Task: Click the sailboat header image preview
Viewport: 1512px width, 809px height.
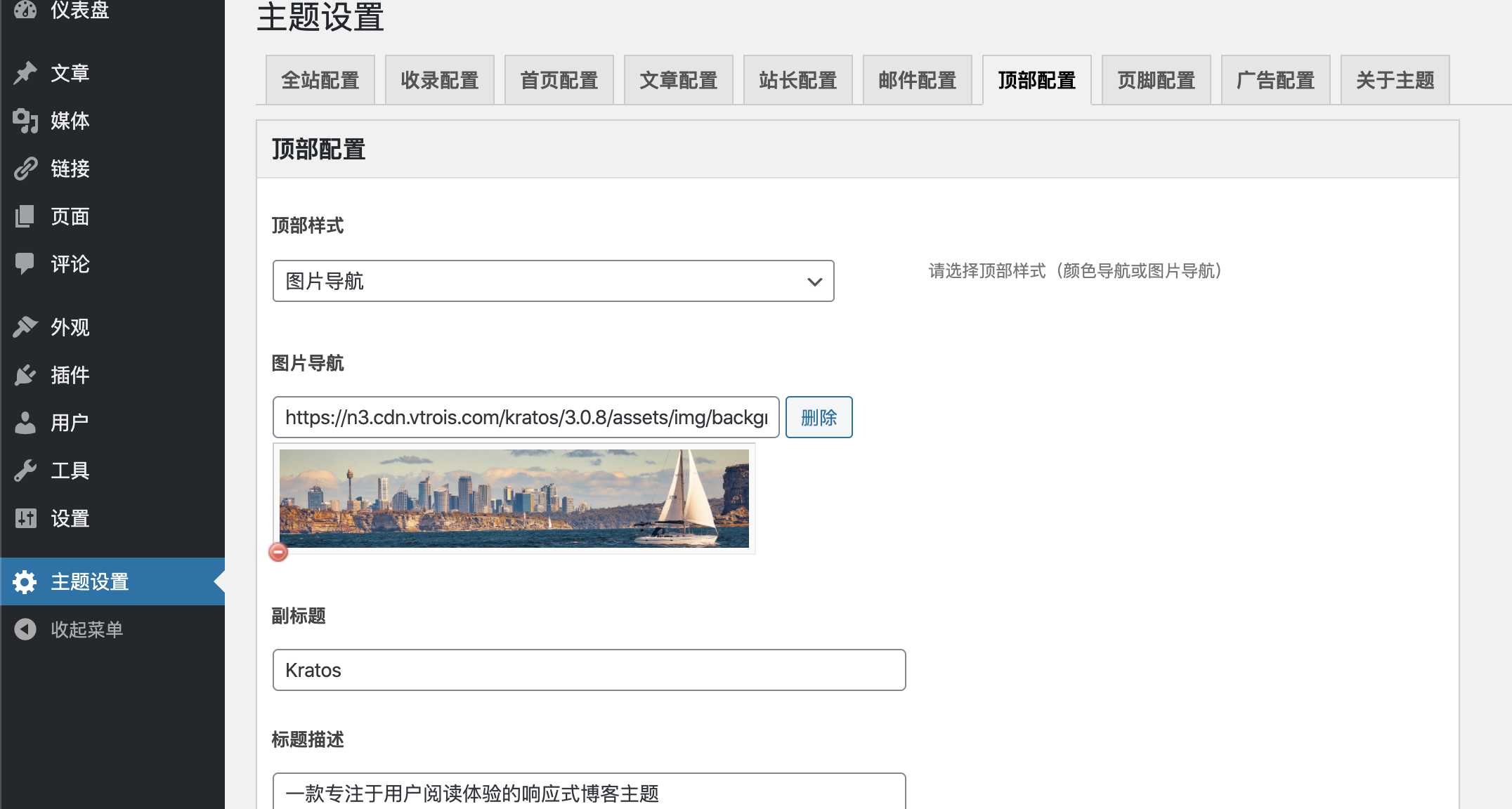Action: 516,499
